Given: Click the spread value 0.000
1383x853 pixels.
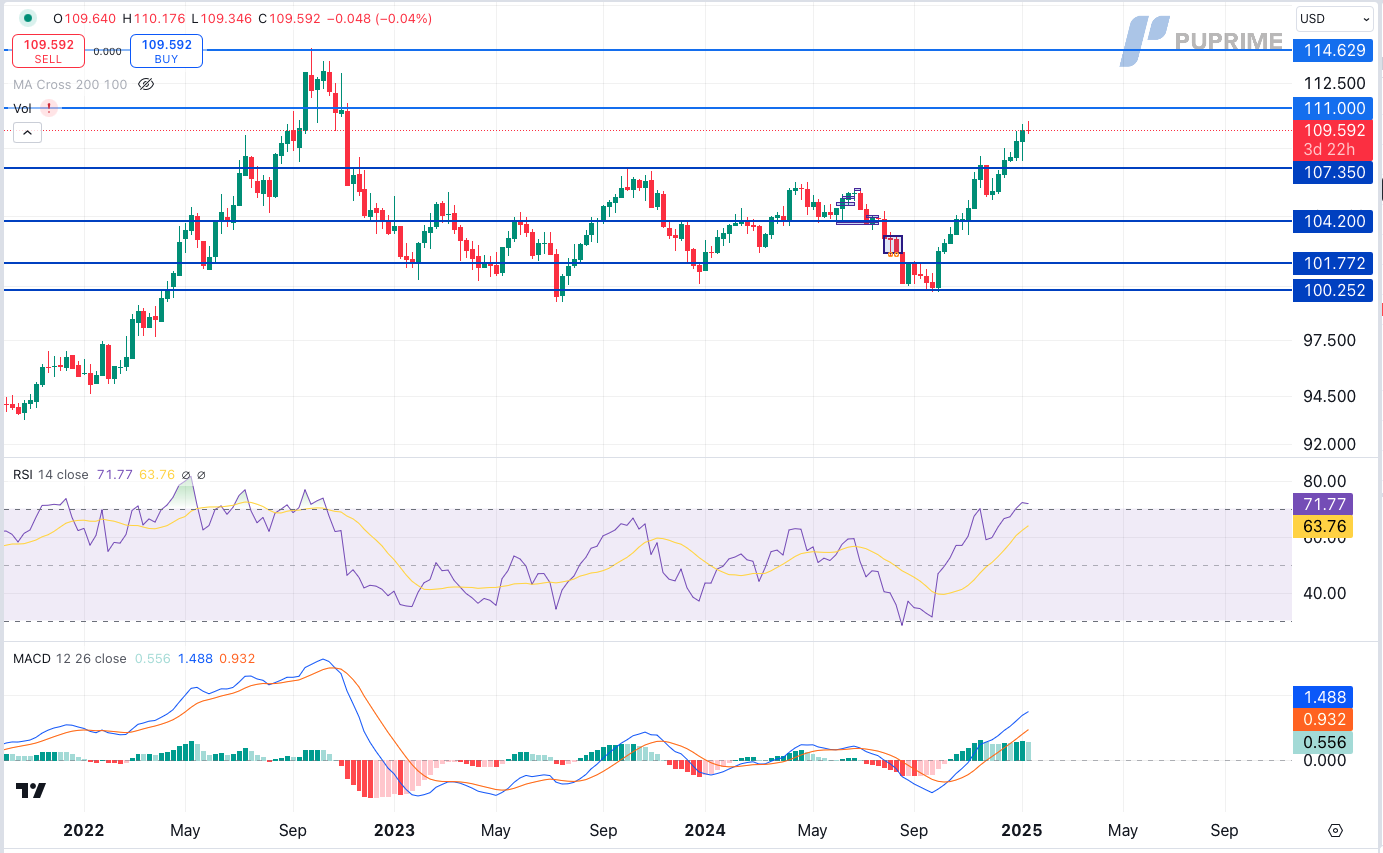Looking at the screenshot, I should 107,51.
